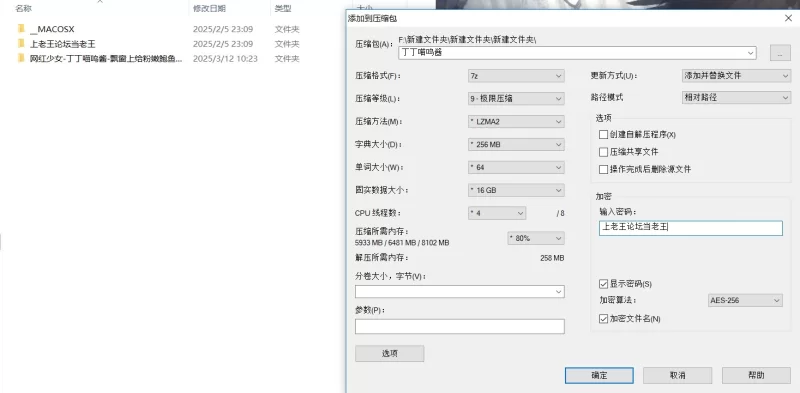The width and height of the screenshot is (800, 393).
Task: Sort by 类型 column header
Action: pyautogui.click(x=283, y=8)
